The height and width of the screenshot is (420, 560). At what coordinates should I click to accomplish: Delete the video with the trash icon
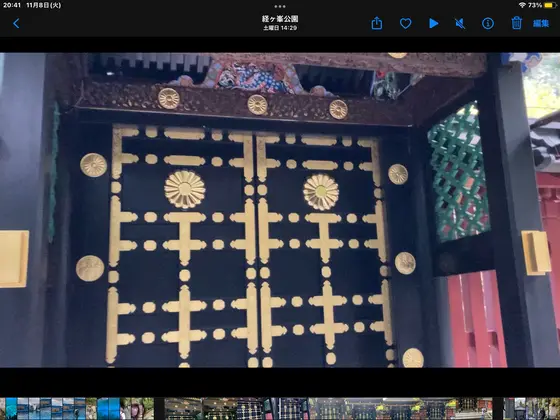(516, 23)
